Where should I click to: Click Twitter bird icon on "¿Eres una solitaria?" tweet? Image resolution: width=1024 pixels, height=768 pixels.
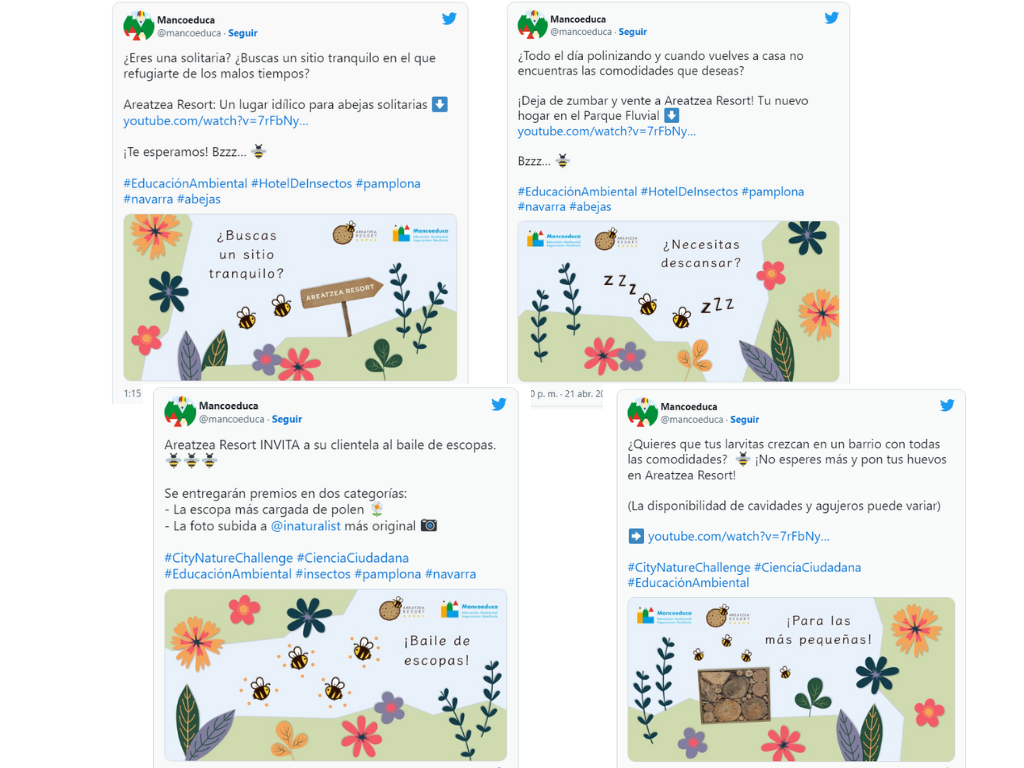(x=449, y=19)
